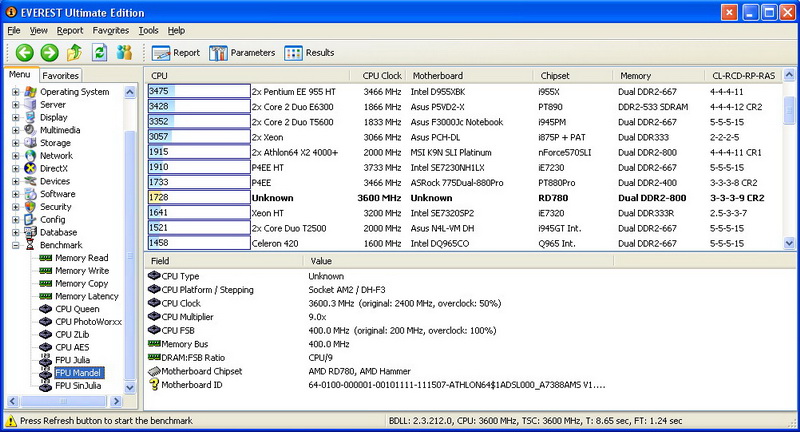Expand the Operating System node
This screenshot has width=800, height=432.
pos(15,92)
